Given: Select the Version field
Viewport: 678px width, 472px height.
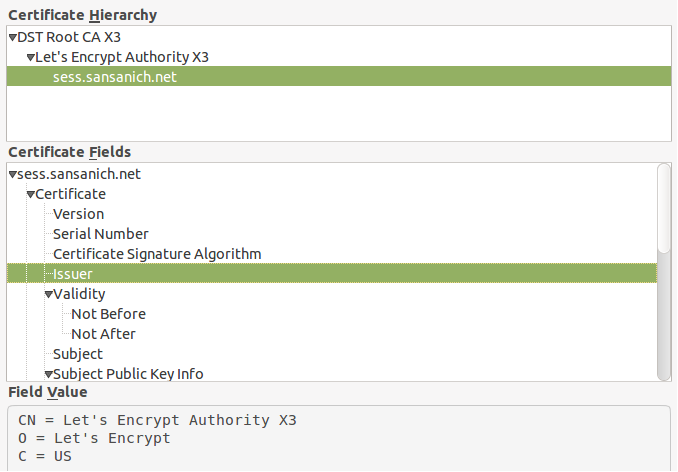Looking at the screenshot, I should pos(78,214).
